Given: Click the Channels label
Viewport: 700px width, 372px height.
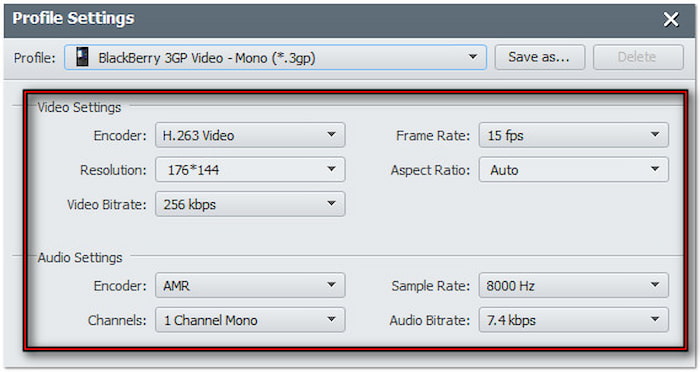Looking at the screenshot, I should [x=117, y=320].
